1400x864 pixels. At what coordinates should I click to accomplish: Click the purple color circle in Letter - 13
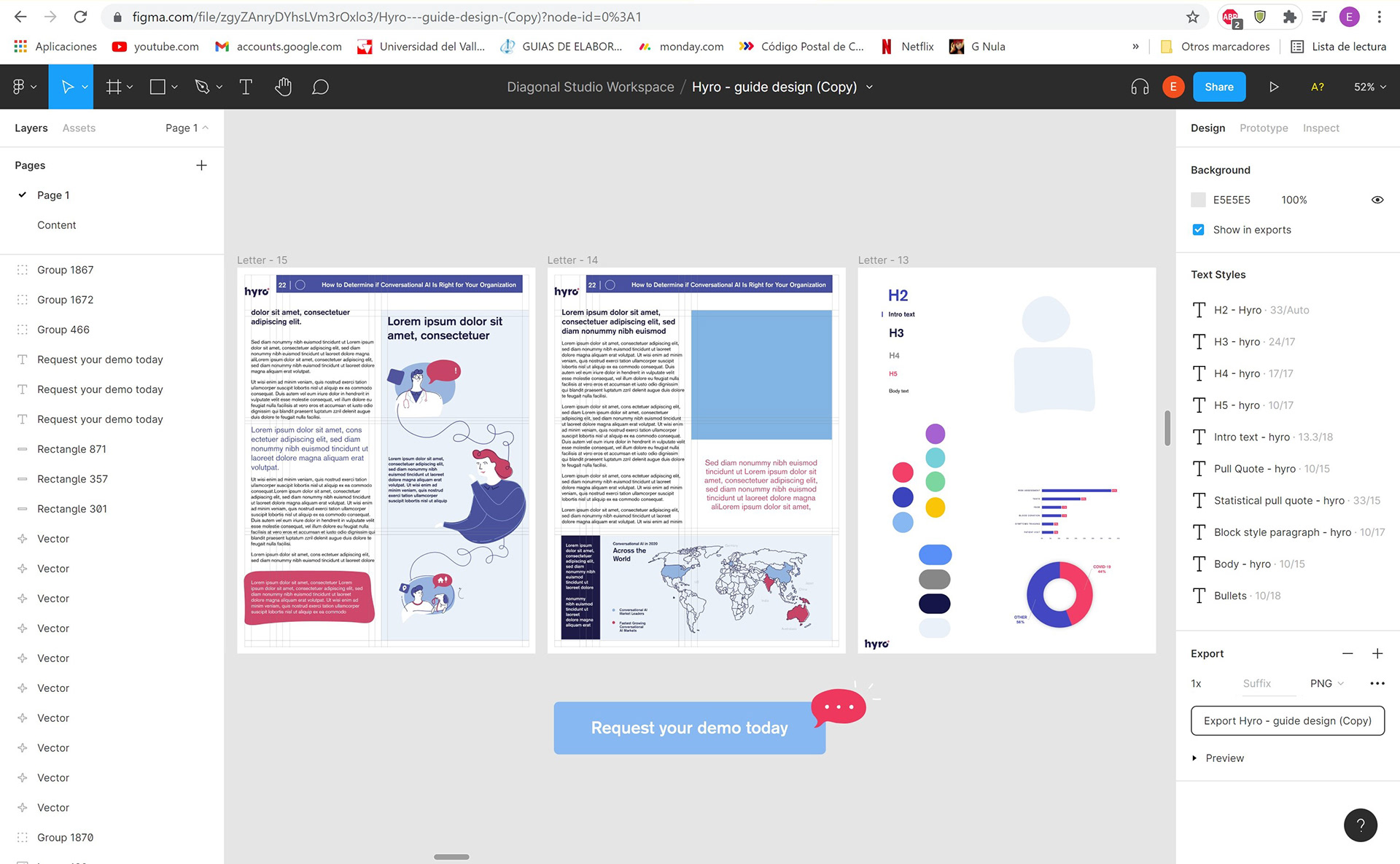click(x=935, y=434)
